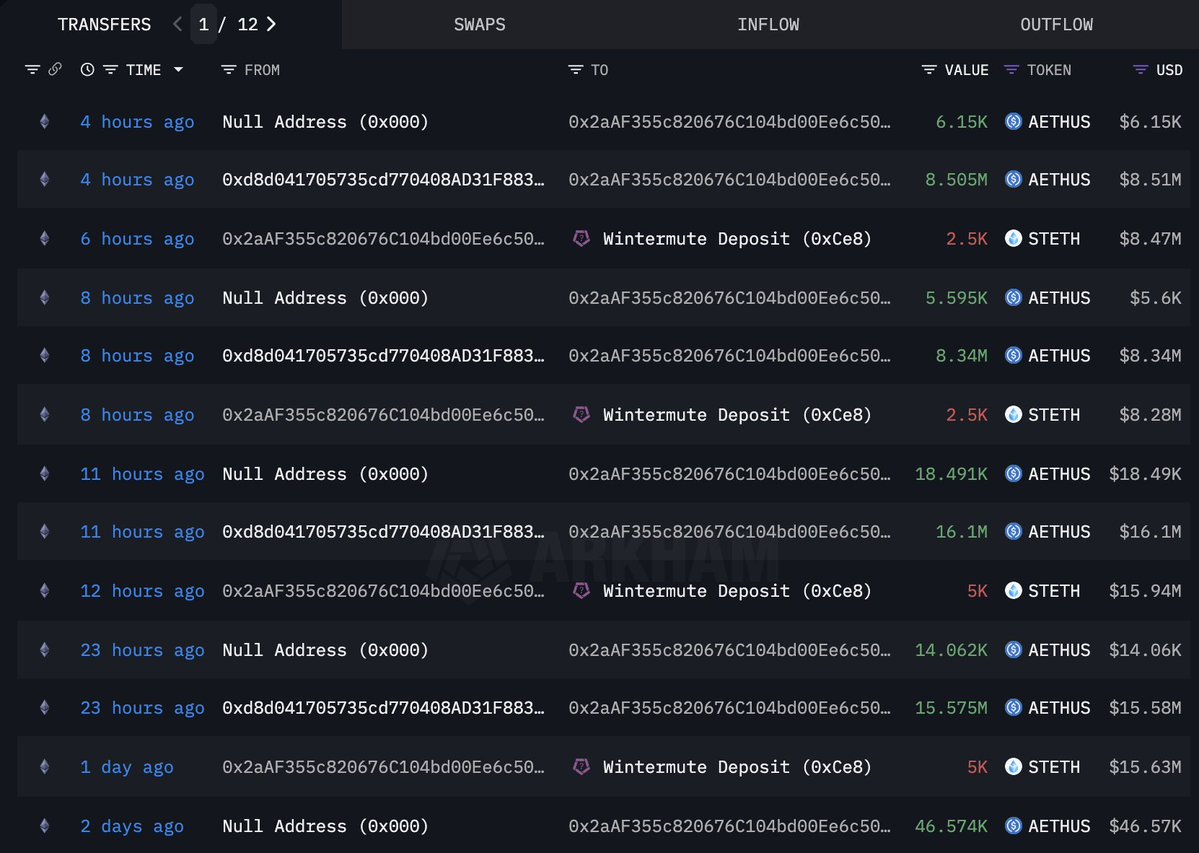Go to previous transfers page arrow
This screenshot has width=1199, height=853.
(177, 24)
